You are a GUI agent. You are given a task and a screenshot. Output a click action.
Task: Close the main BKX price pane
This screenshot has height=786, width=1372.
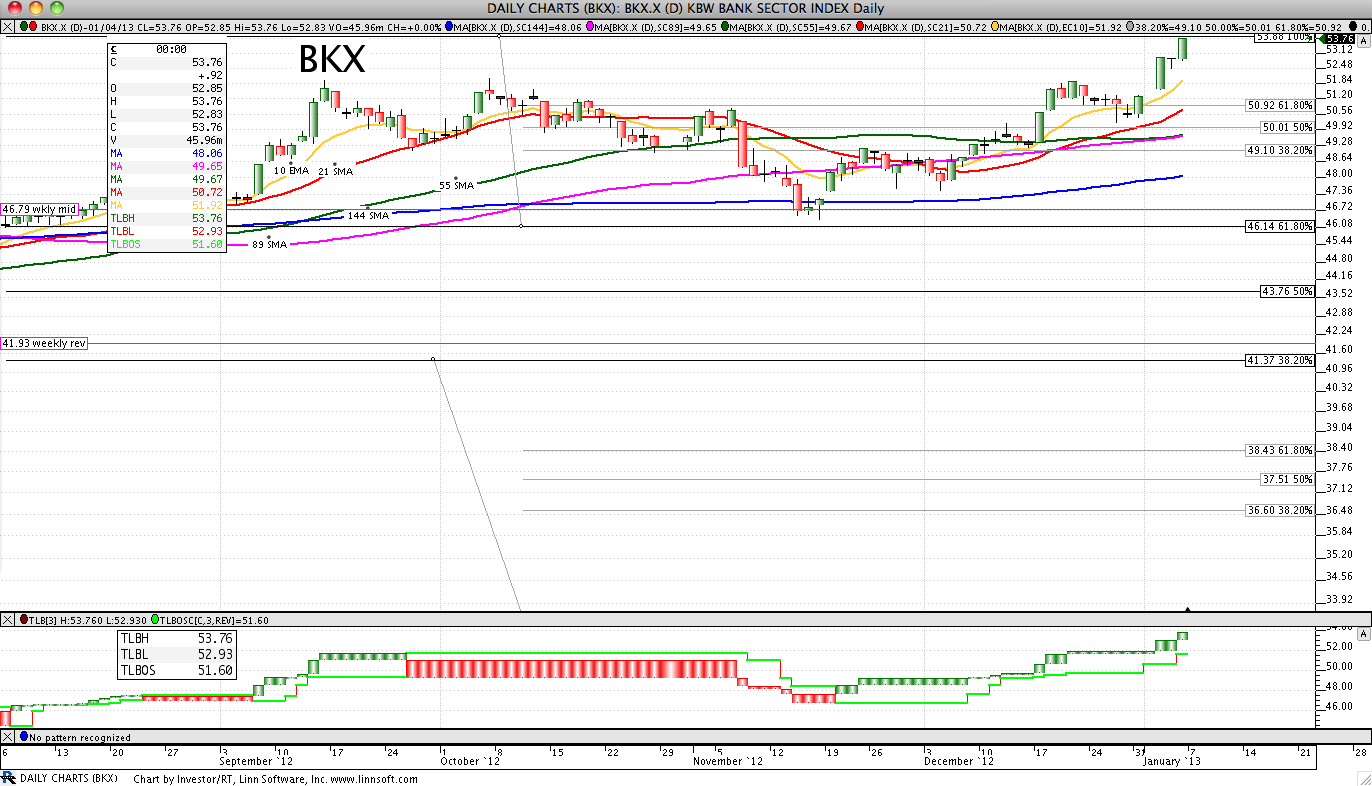coord(7,27)
